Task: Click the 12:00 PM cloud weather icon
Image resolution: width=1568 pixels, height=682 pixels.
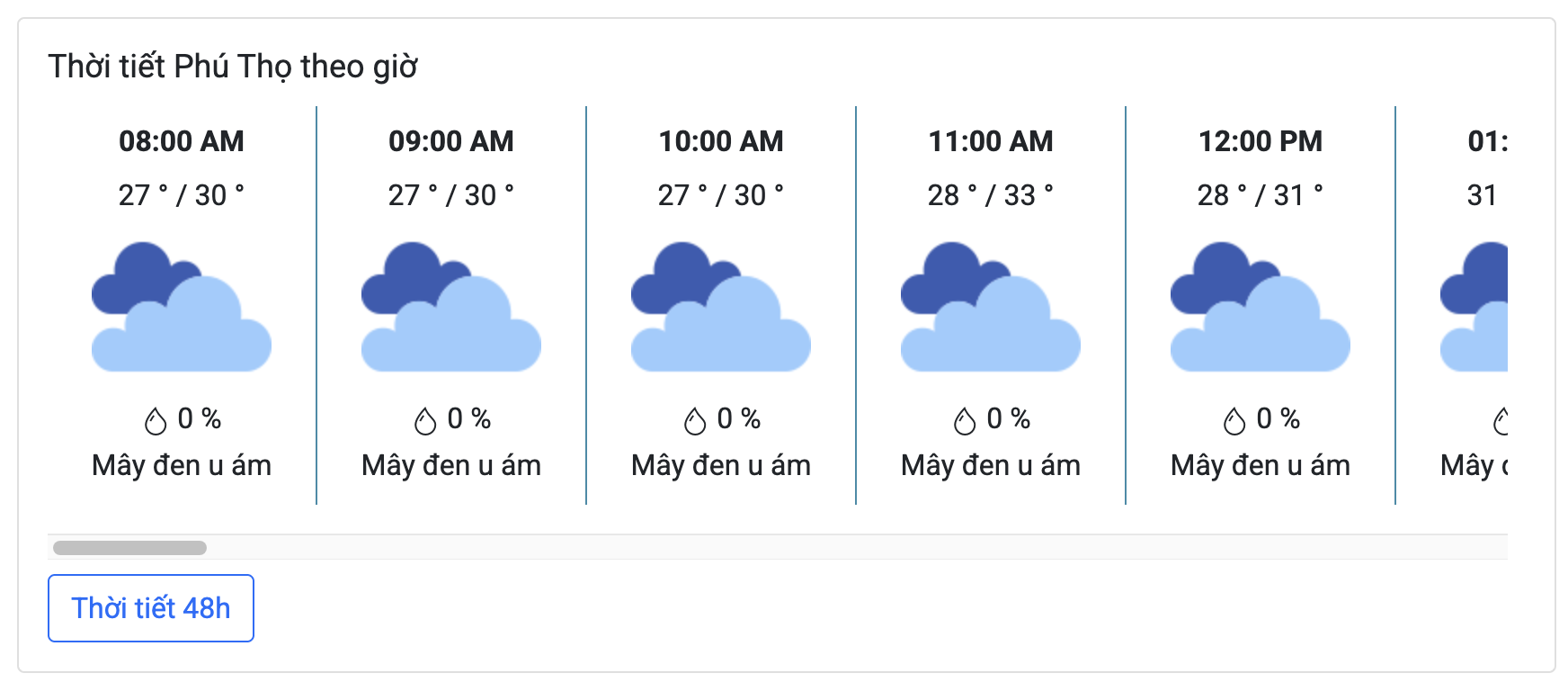Action: (x=1261, y=307)
